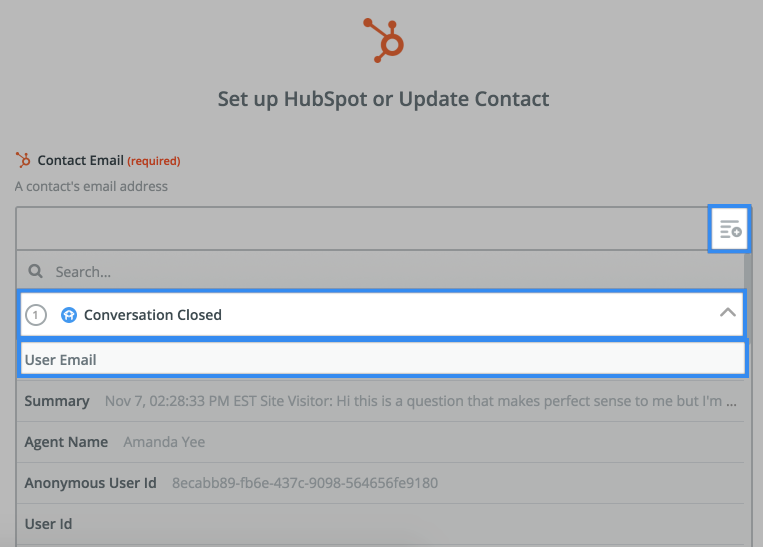Viewport: 763px width, 547px height.
Task: Click the Set up HubSpot heading
Action: coord(383,99)
